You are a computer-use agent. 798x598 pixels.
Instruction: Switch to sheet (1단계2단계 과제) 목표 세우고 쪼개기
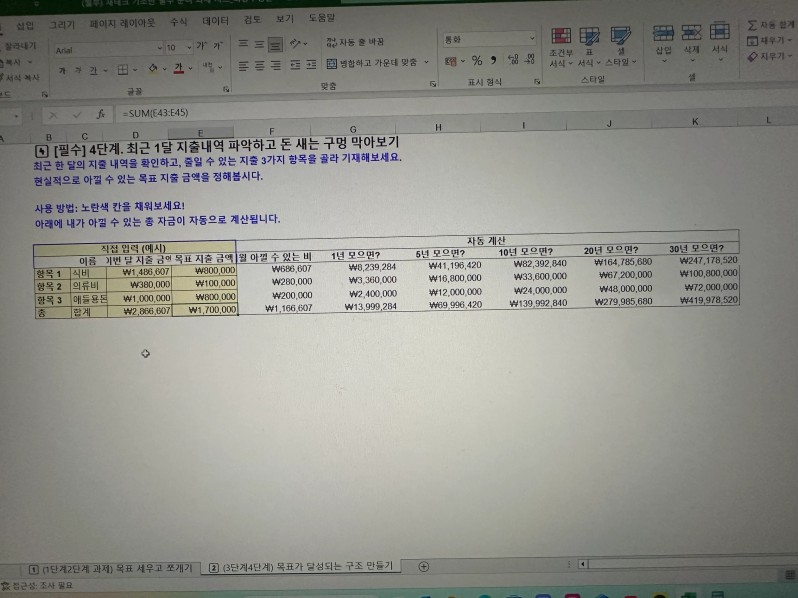tap(111, 568)
